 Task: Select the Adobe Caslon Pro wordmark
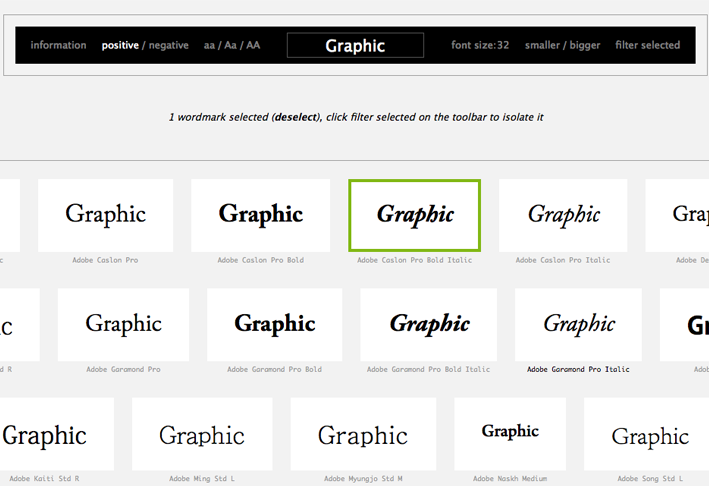click(x=105, y=215)
